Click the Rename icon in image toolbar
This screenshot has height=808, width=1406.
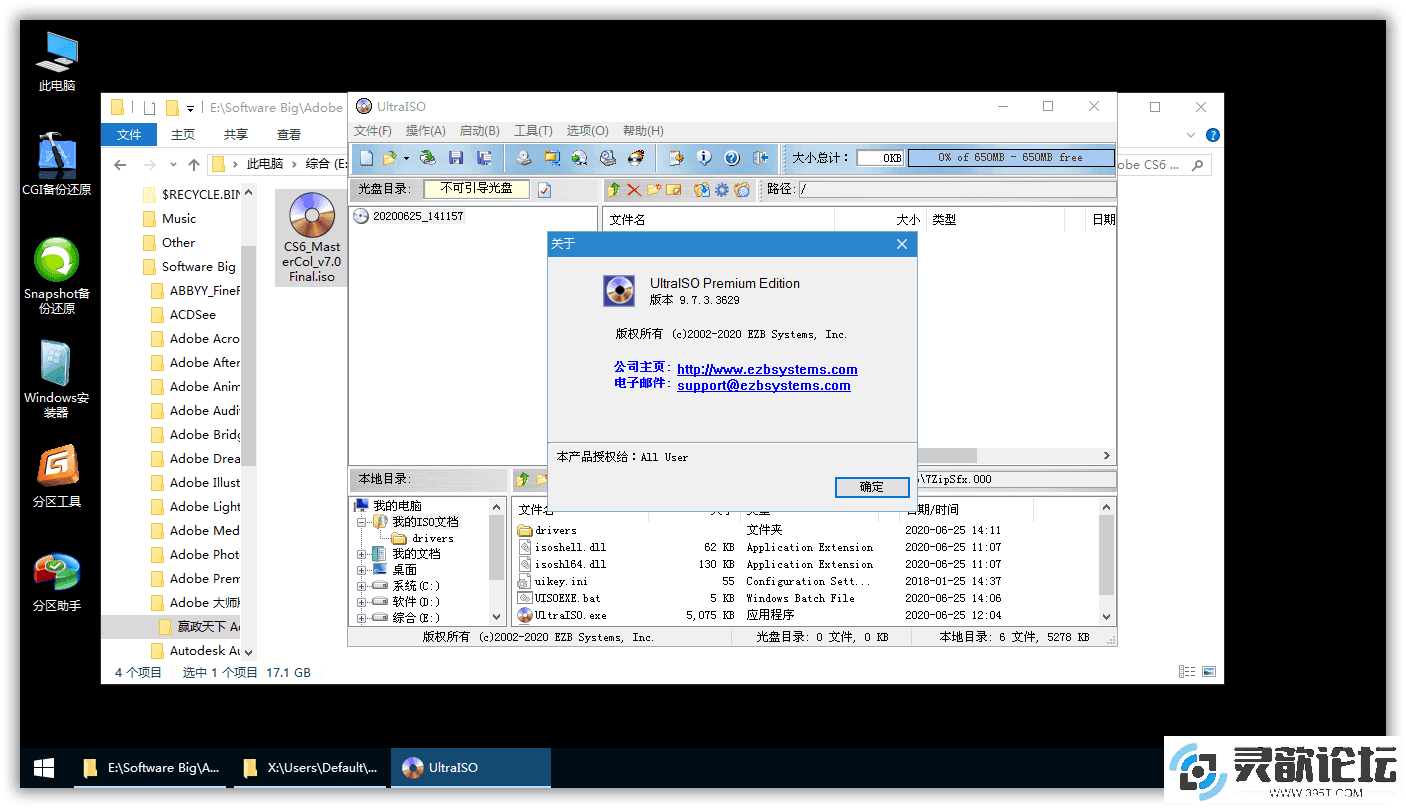(x=674, y=189)
